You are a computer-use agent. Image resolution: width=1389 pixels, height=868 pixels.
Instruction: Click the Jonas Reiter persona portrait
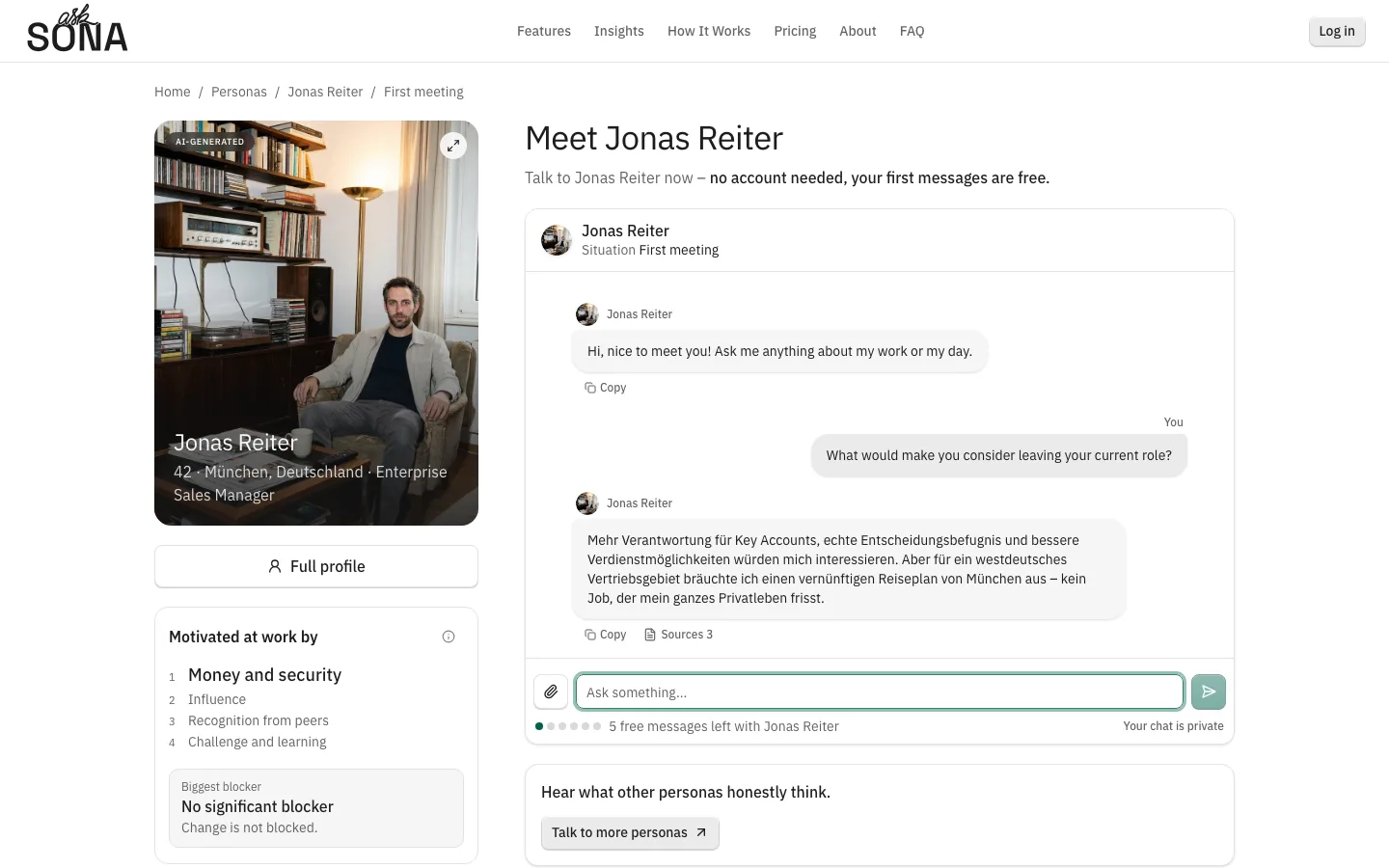coord(316,323)
